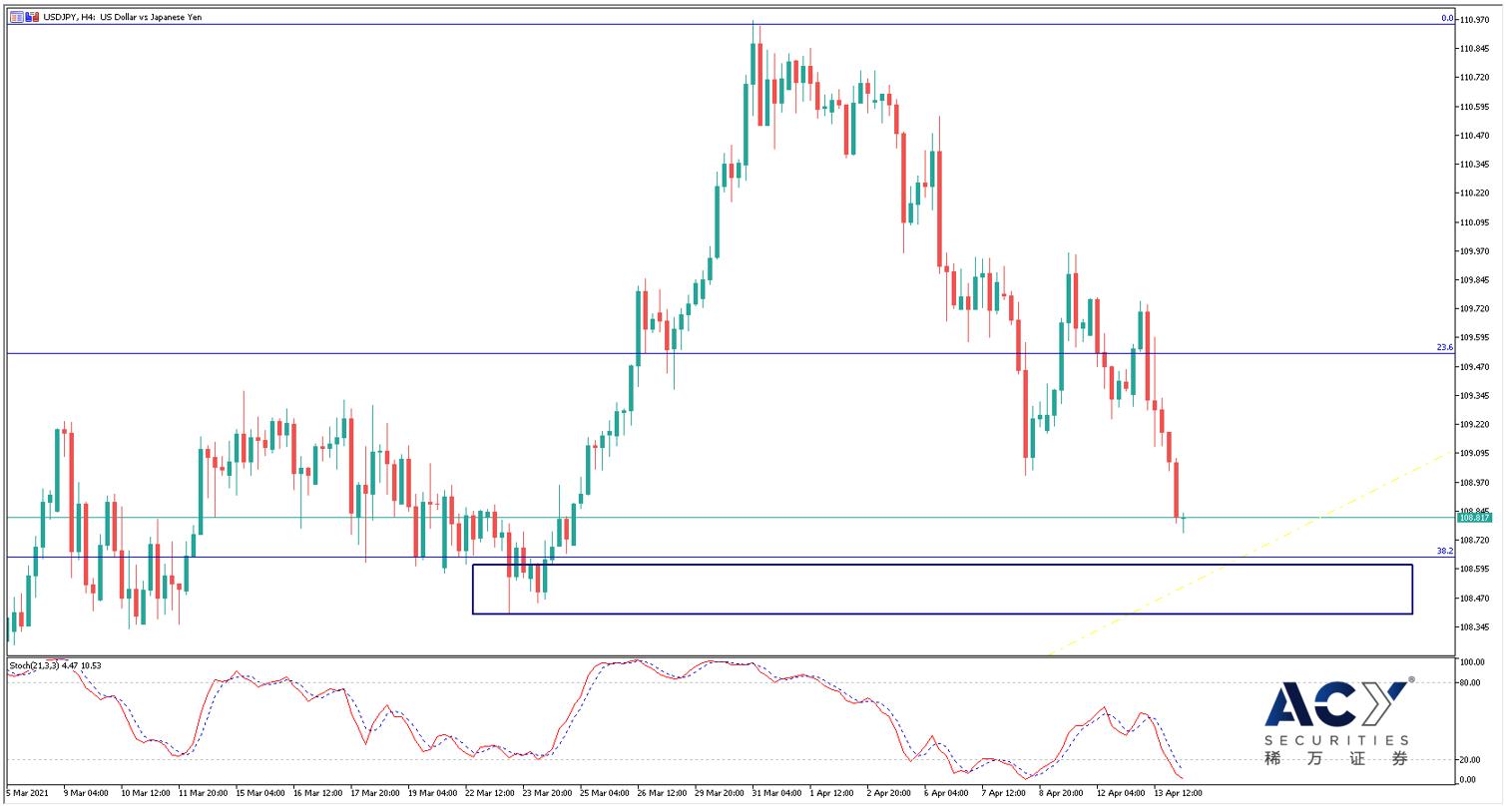Select the Fibonacci 38.2 level label
The image size is (1505, 812).
click(x=1444, y=551)
